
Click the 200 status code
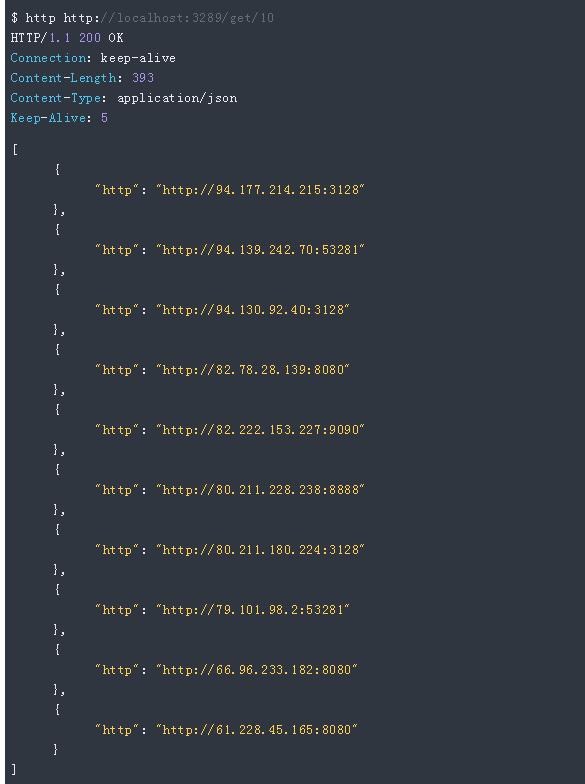pyautogui.click(x=90, y=38)
